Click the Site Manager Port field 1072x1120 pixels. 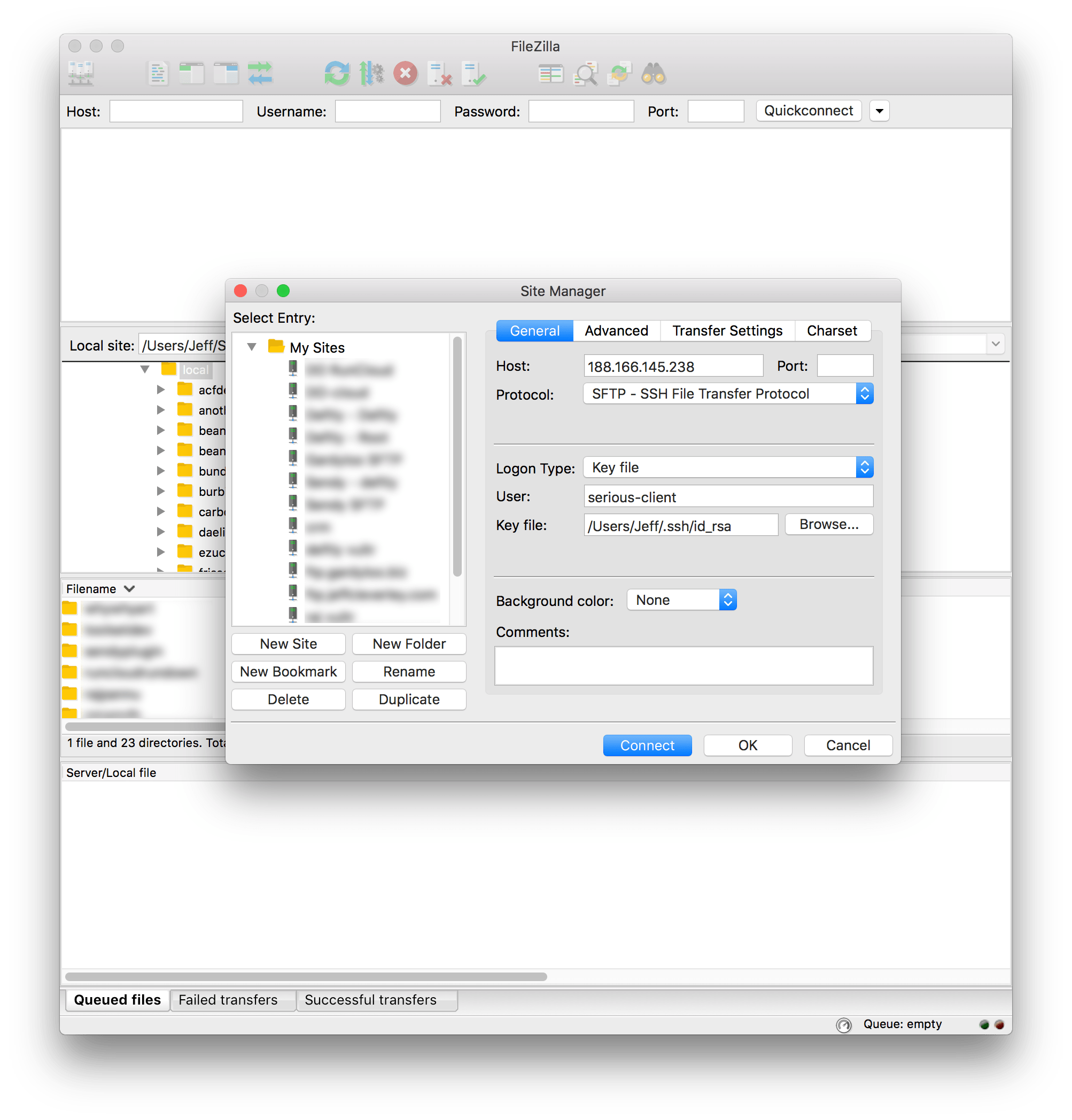[x=845, y=366]
